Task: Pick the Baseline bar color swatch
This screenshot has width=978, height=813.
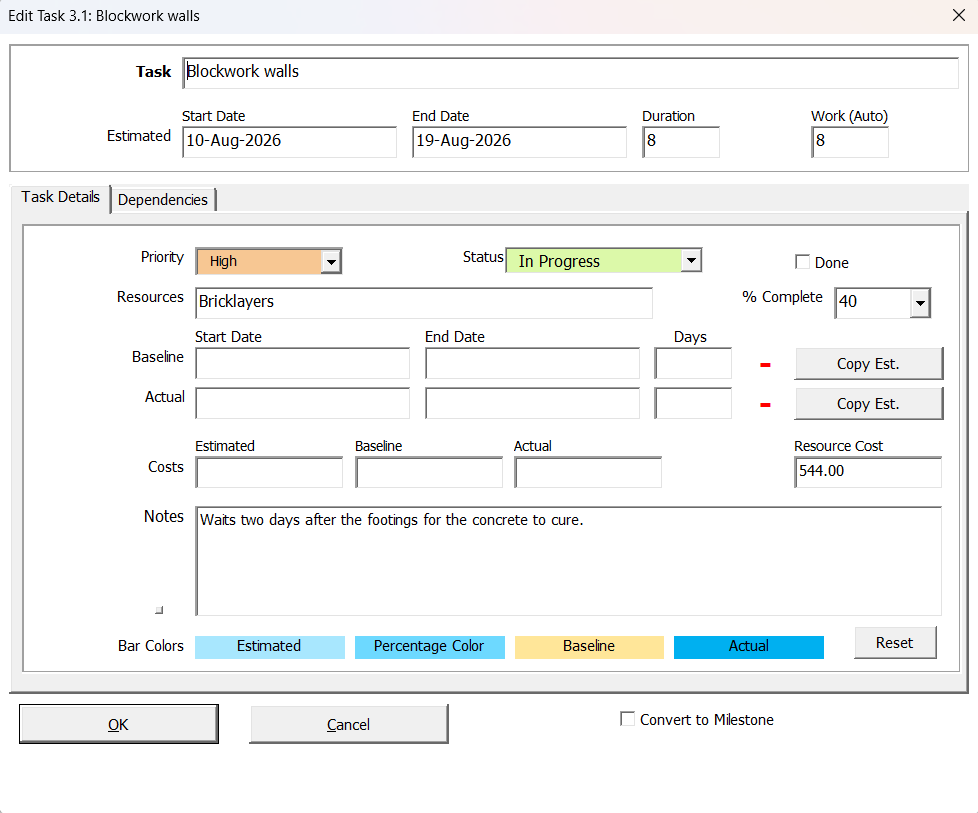Action: [589, 647]
